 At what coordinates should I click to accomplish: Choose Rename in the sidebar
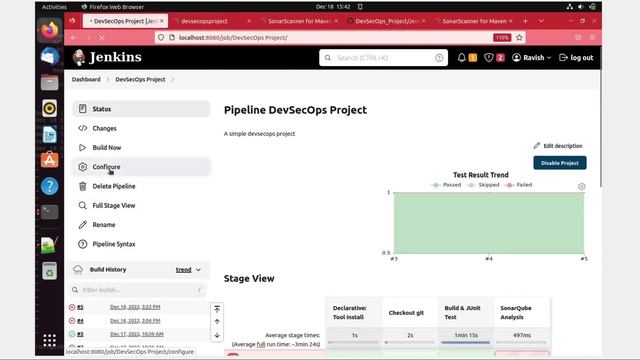[141, 224]
